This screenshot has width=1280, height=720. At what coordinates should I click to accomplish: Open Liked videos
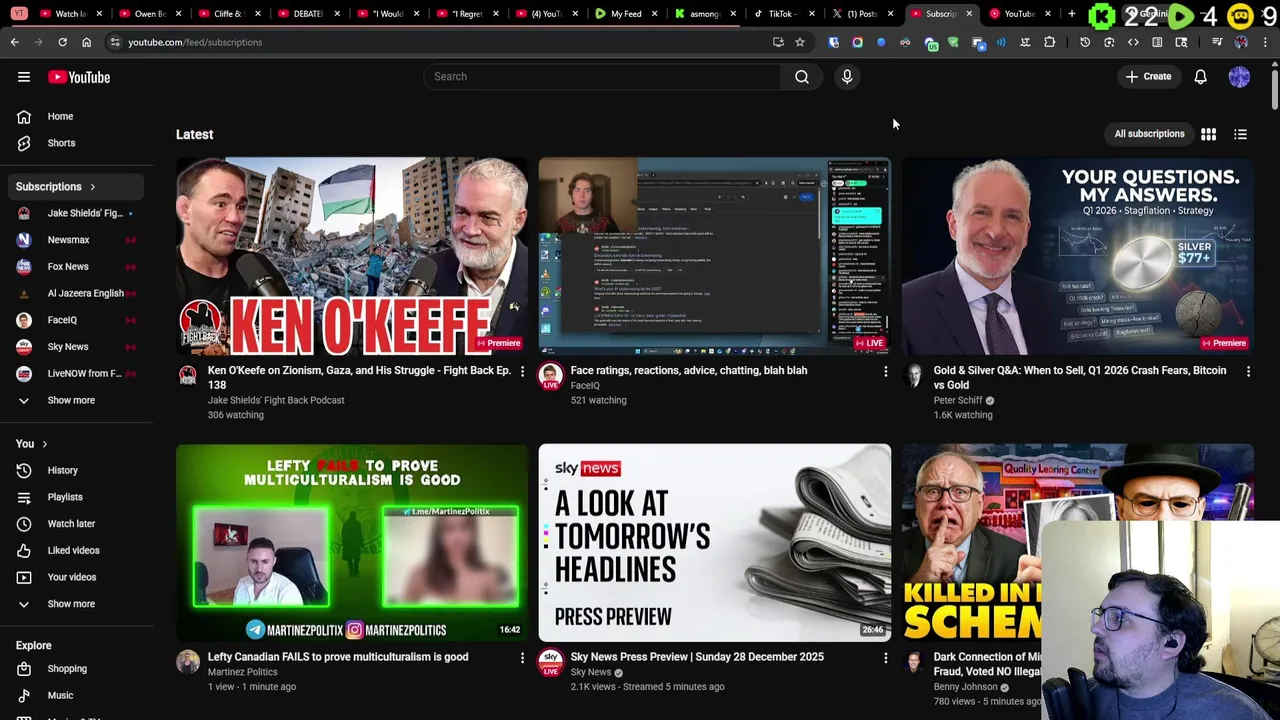tap(72, 550)
